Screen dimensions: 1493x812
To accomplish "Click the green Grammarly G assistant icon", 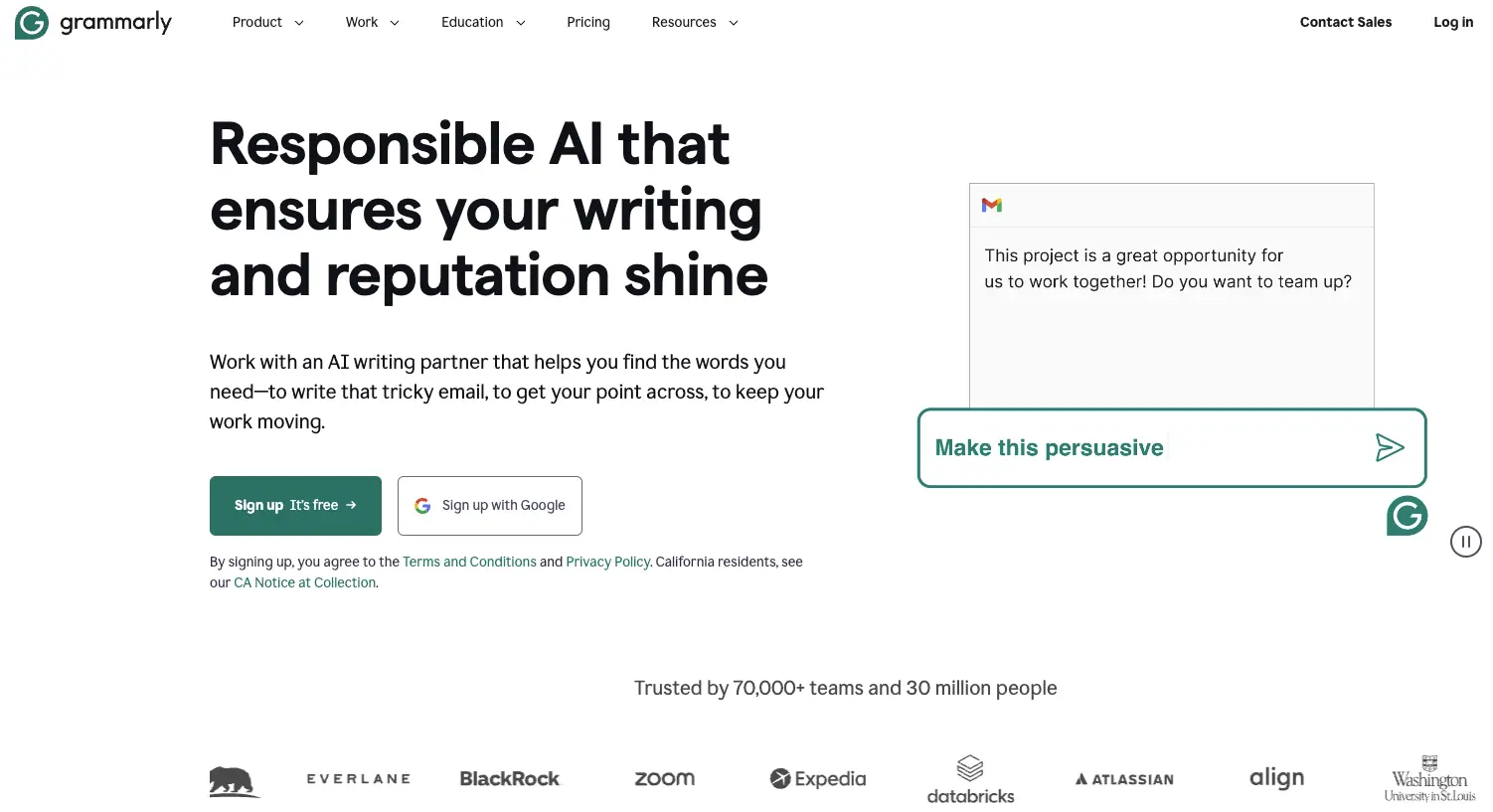I will point(1407,516).
